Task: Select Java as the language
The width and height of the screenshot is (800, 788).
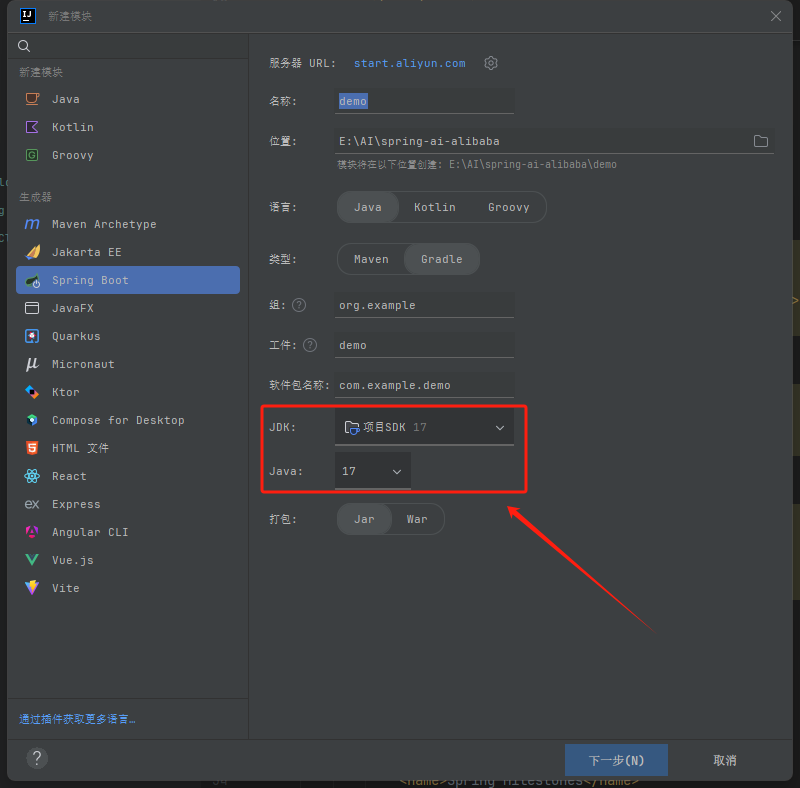Action: point(368,207)
